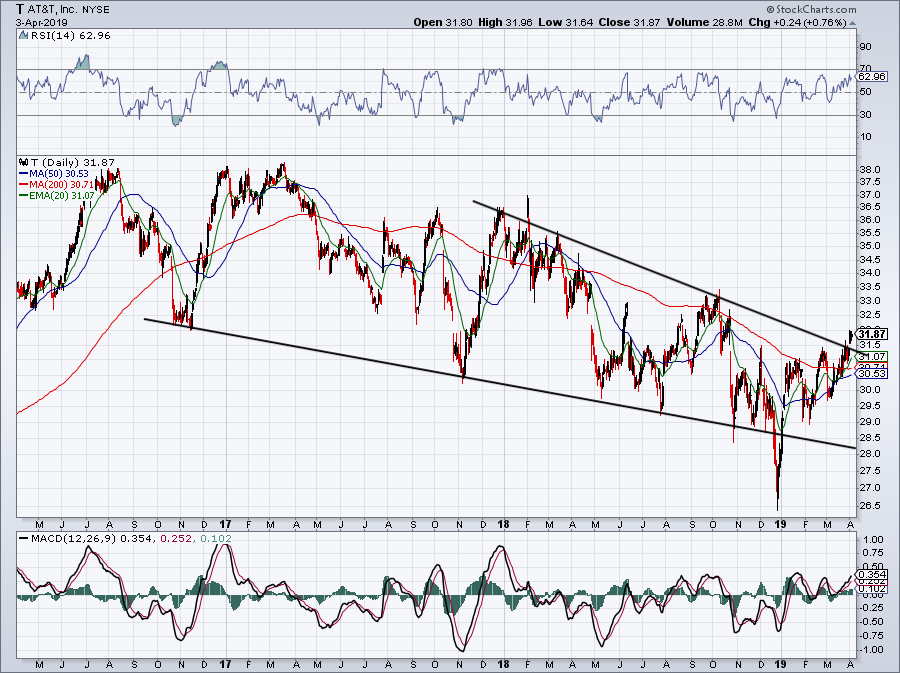The image size is (900, 673).
Task: Click the 19 year marker under the MACD panel
Action: pyautogui.click(x=779, y=665)
